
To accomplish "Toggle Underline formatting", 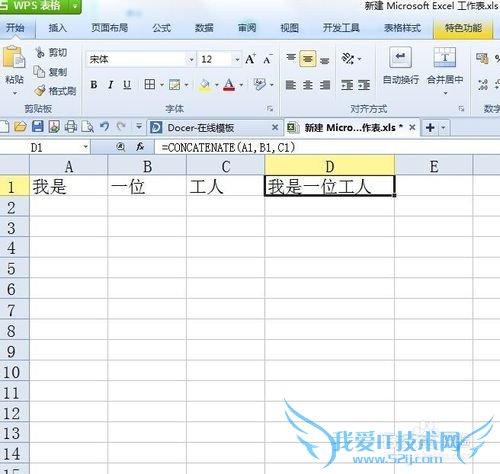I will coord(127,85).
